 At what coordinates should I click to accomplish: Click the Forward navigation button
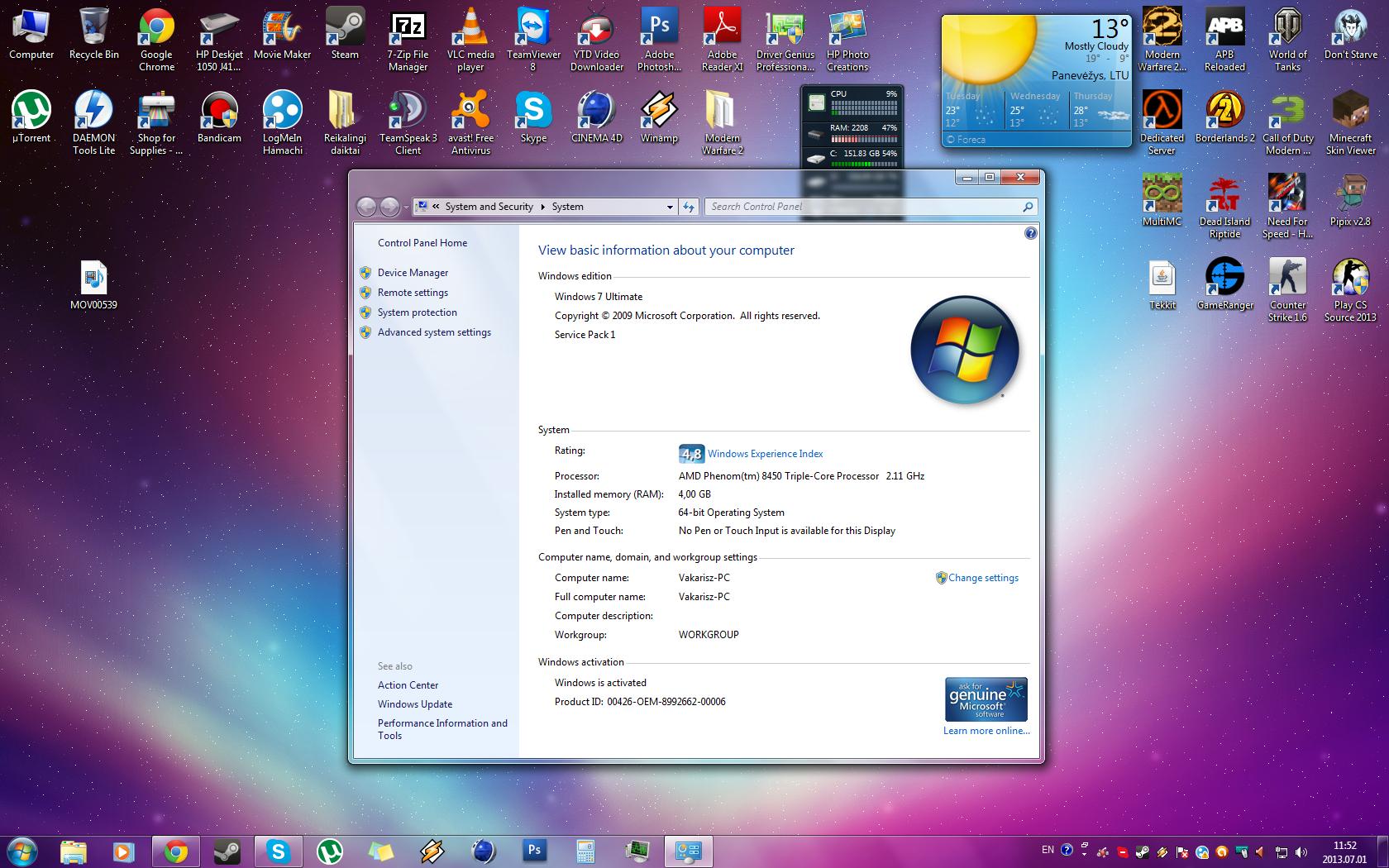pyautogui.click(x=389, y=207)
